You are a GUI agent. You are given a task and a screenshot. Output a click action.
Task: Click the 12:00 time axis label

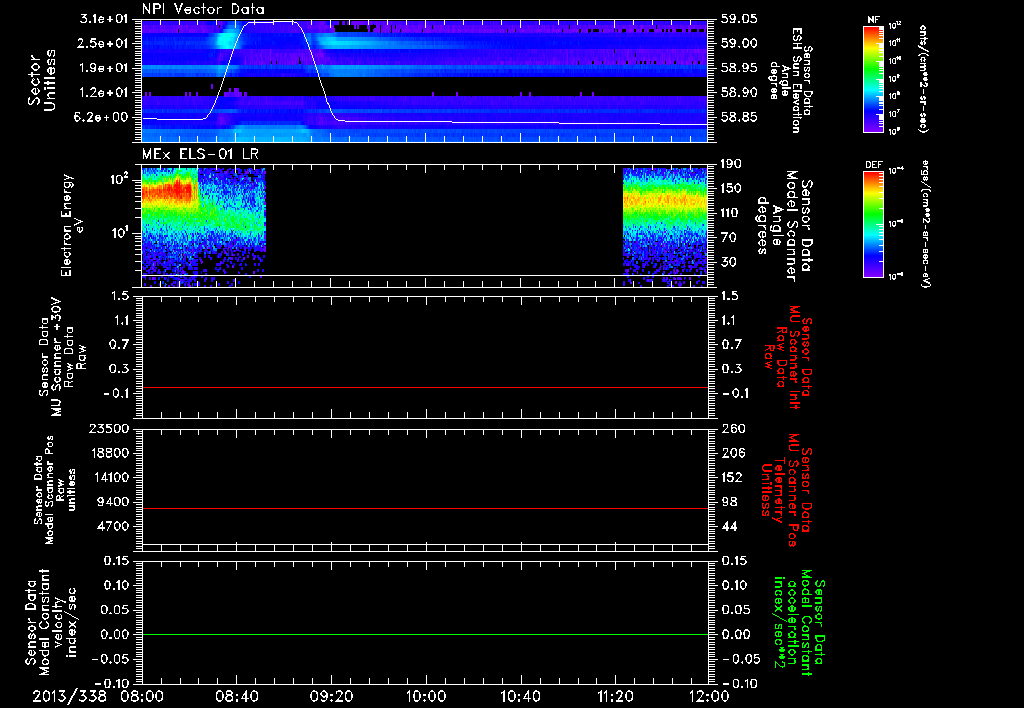tap(709, 696)
